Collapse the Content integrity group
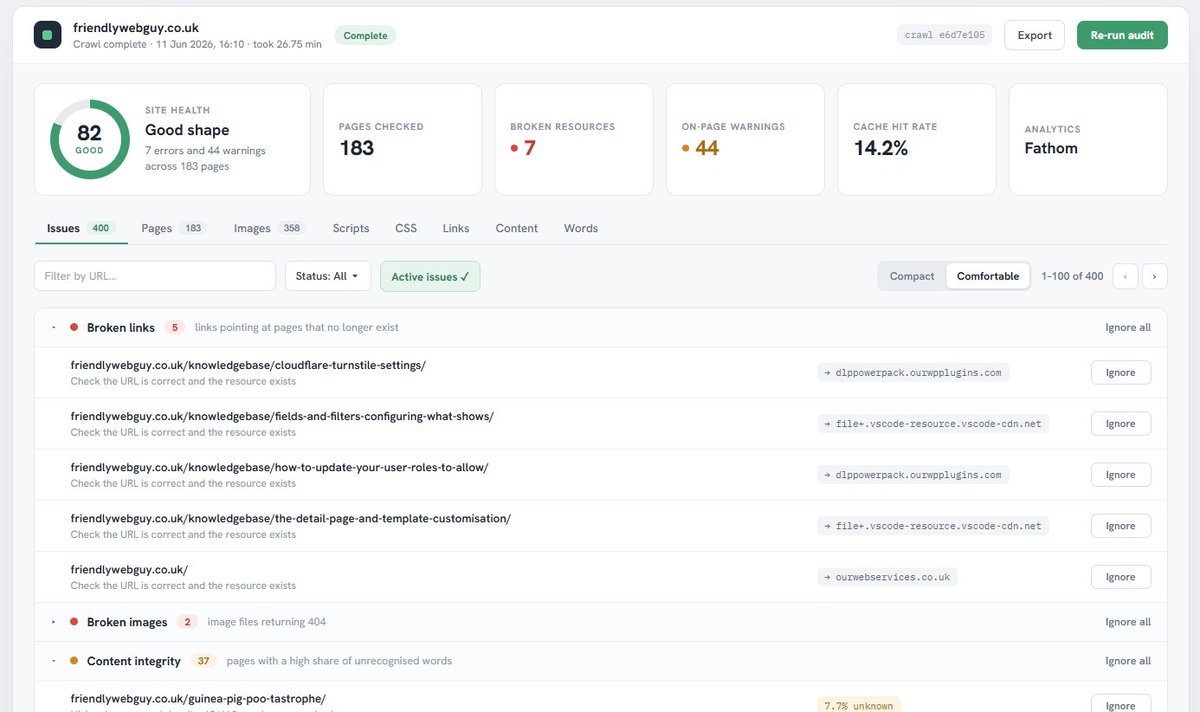 coord(54,661)
